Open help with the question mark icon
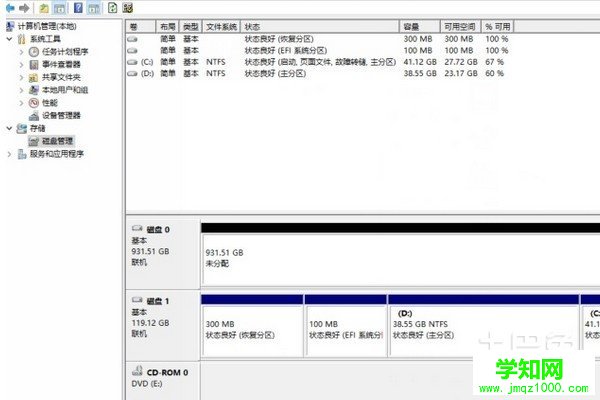Image resolution: width=600 pixels, height=400 pixels. pyautogui.click(x=78, y=8)
